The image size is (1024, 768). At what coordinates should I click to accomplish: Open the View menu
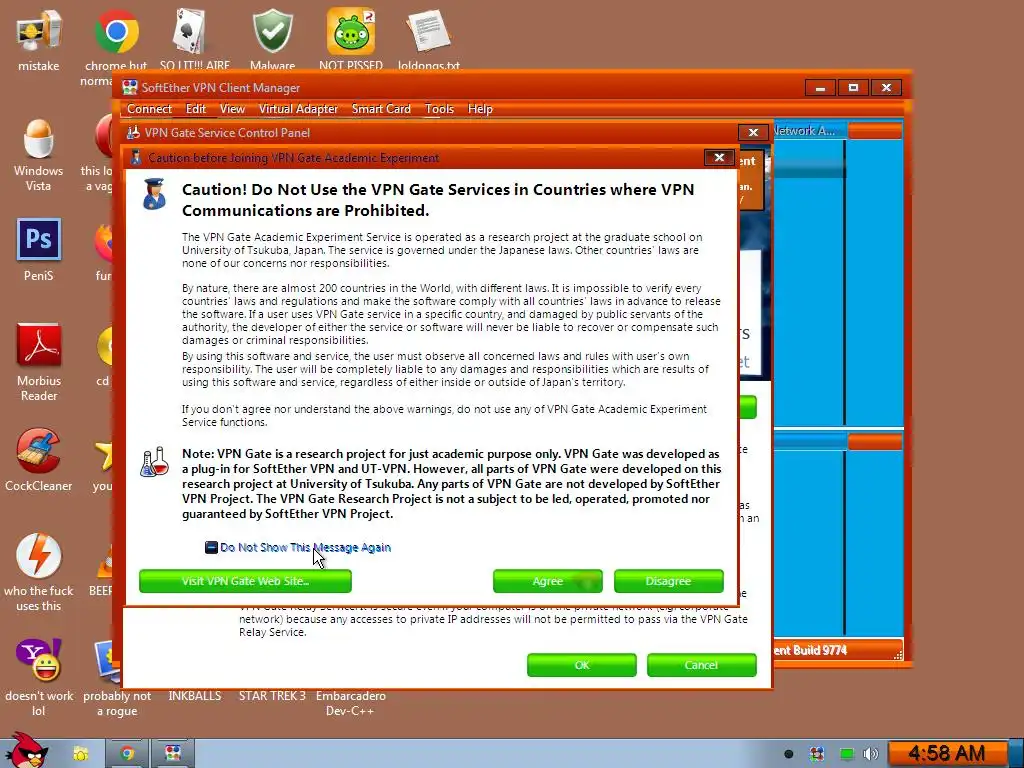(232, 109)
